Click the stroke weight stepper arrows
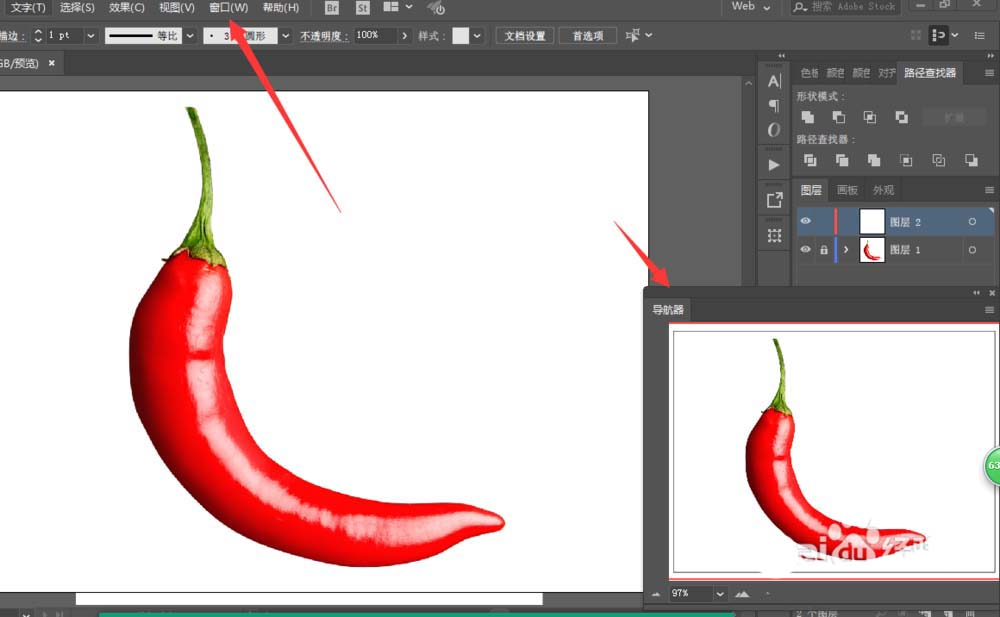This screenshot has width=1000, height=617. coord(38,36)
